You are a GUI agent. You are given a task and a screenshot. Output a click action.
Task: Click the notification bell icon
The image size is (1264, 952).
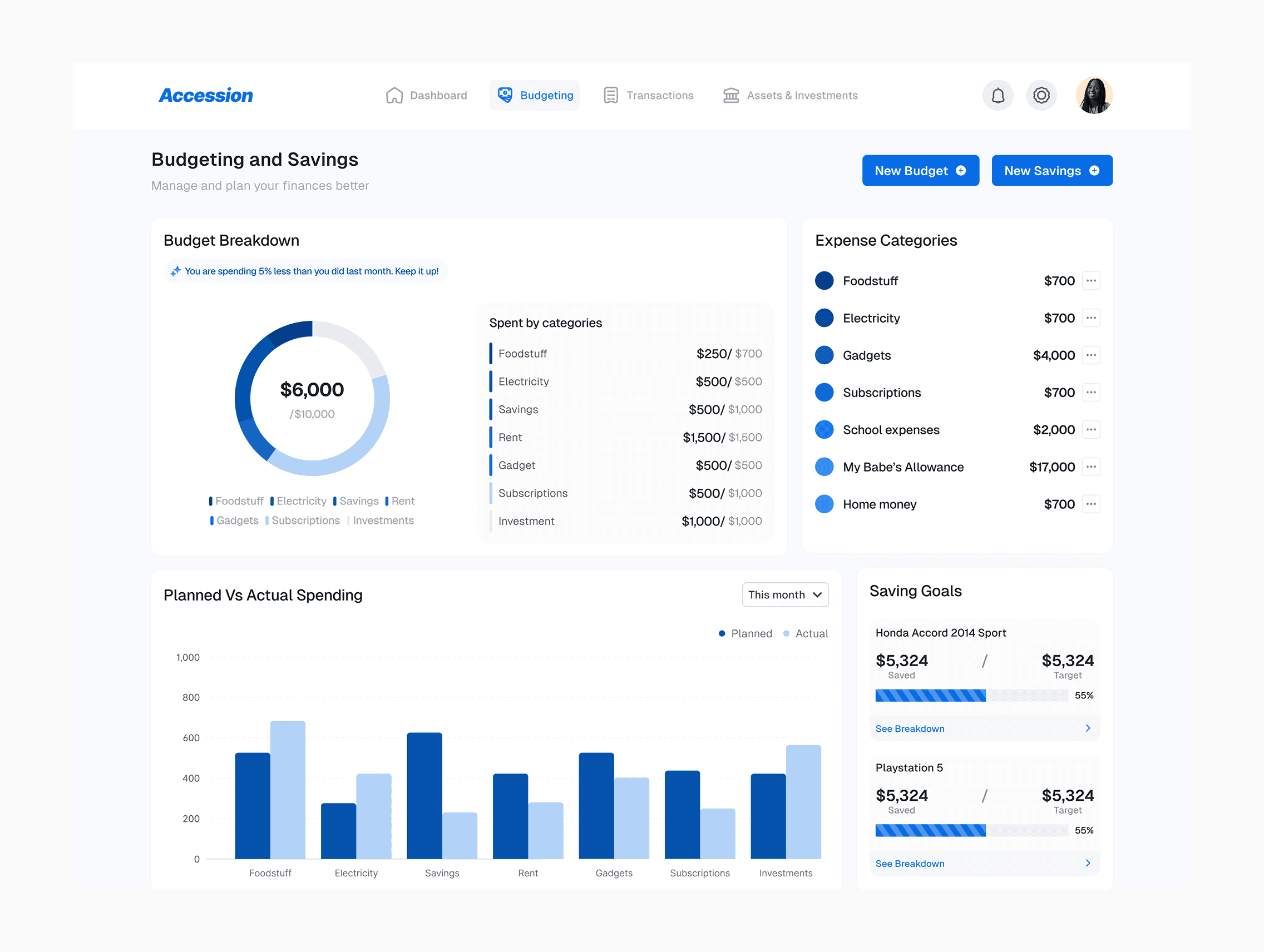998,96
